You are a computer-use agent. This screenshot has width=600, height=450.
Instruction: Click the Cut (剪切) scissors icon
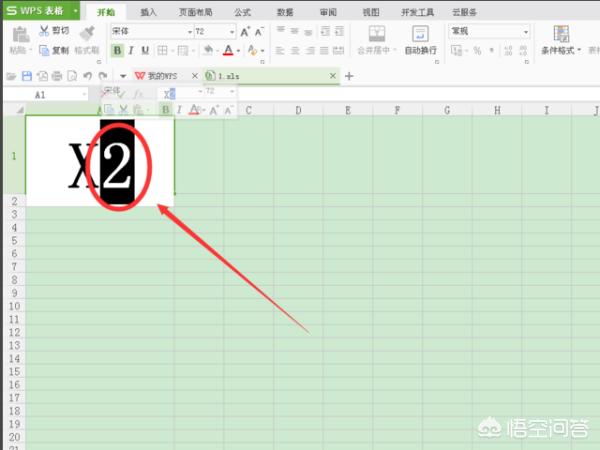(44, 31)
